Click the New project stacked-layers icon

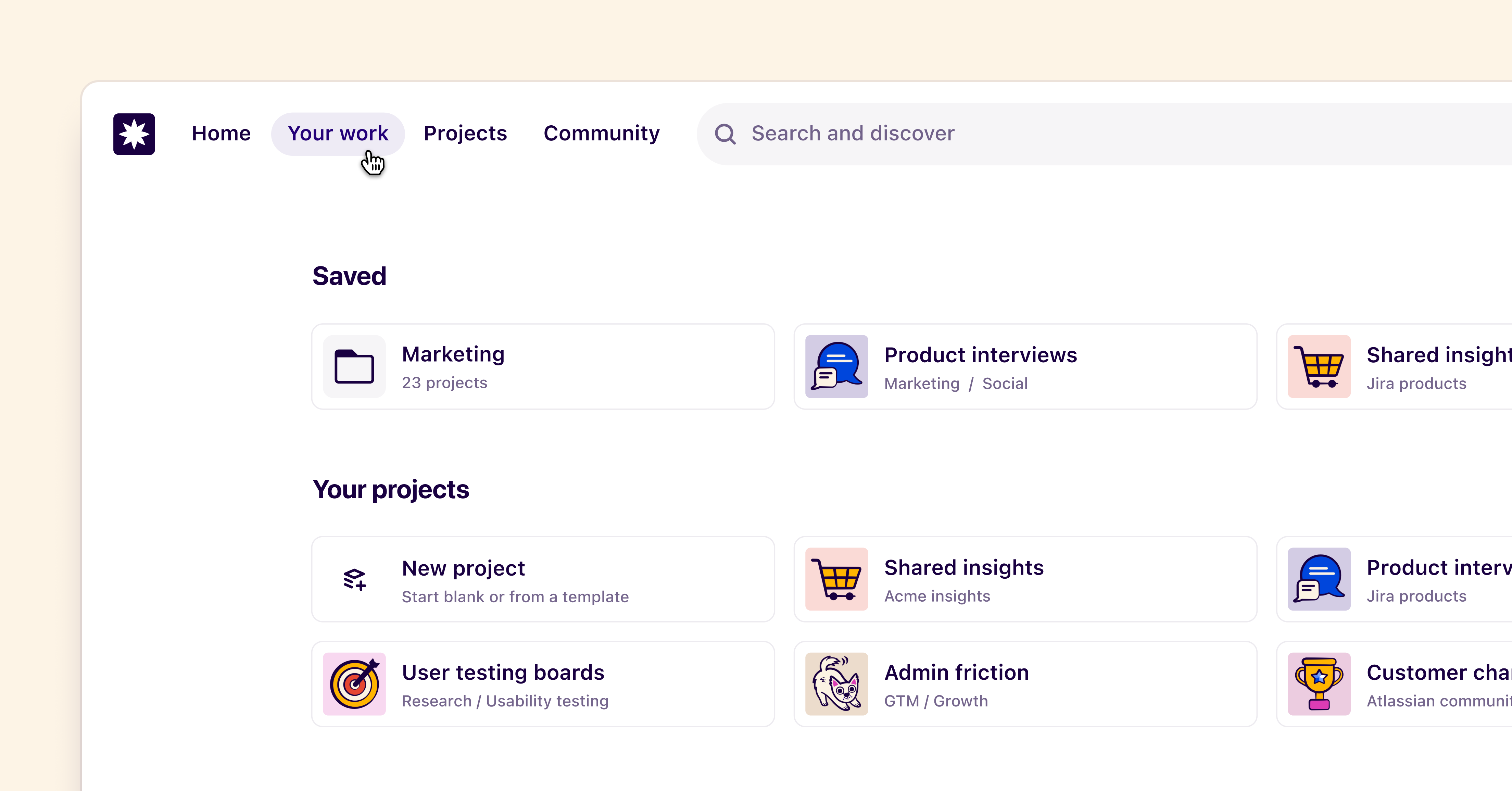point(354,579)
